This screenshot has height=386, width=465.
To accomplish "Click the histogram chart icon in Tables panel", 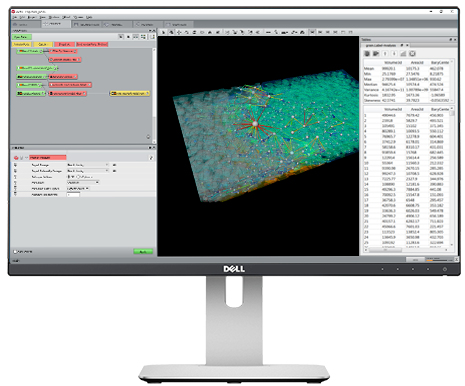I will coord(403,54).
